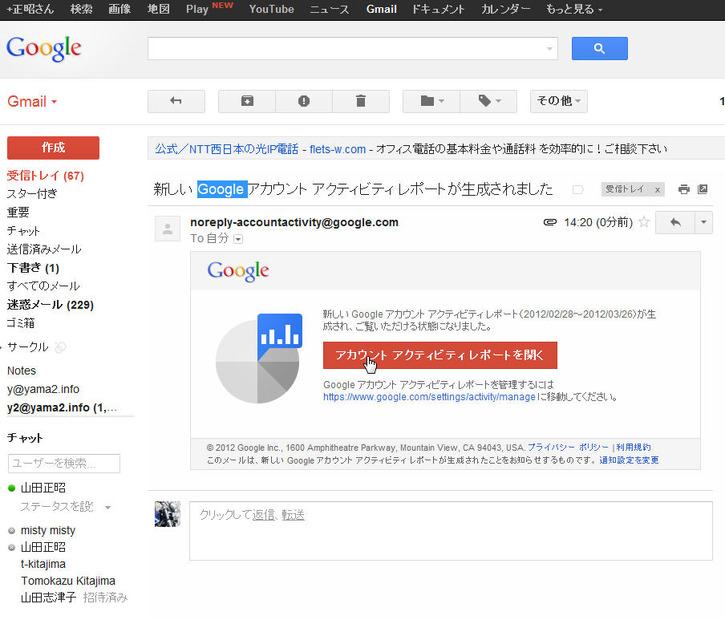Open 重要 important folder
The width and height of the screenshot is (725, 620).
pyautogui.click(x=18, y=212)
